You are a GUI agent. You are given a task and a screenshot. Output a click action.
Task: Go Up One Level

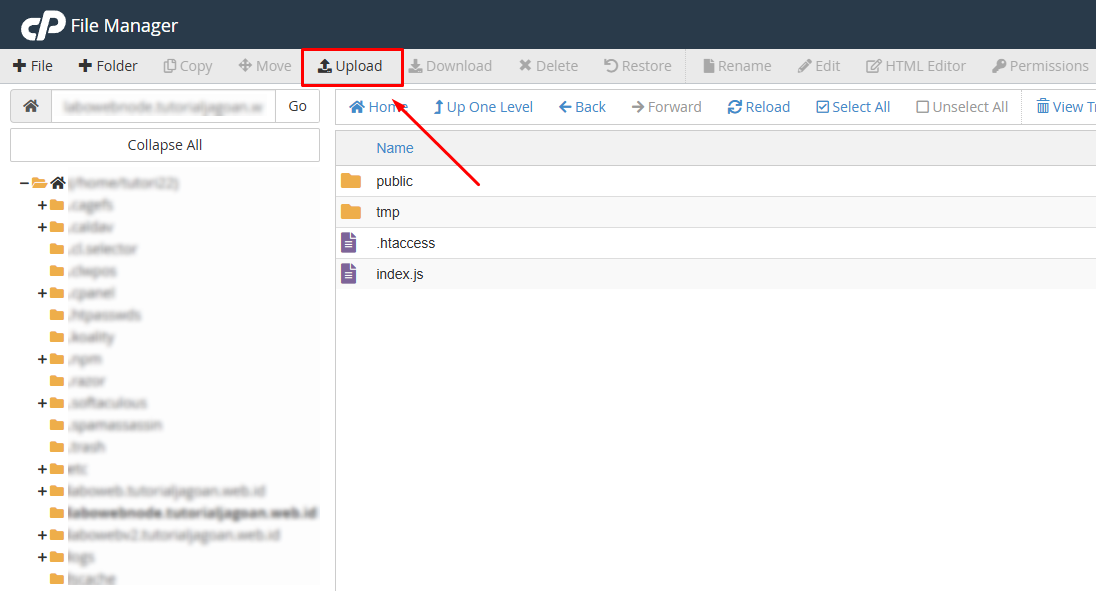[483, 107]
